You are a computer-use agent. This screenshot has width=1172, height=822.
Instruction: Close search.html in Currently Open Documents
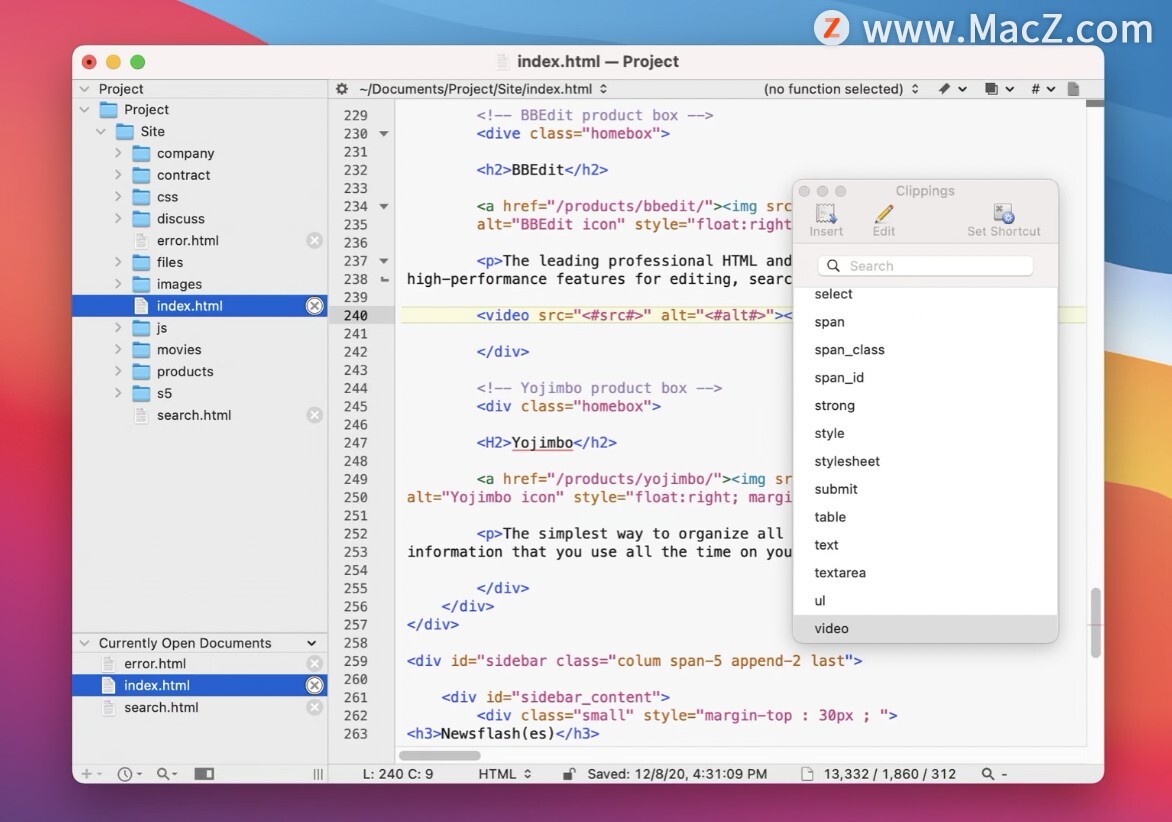coord(315,707)
